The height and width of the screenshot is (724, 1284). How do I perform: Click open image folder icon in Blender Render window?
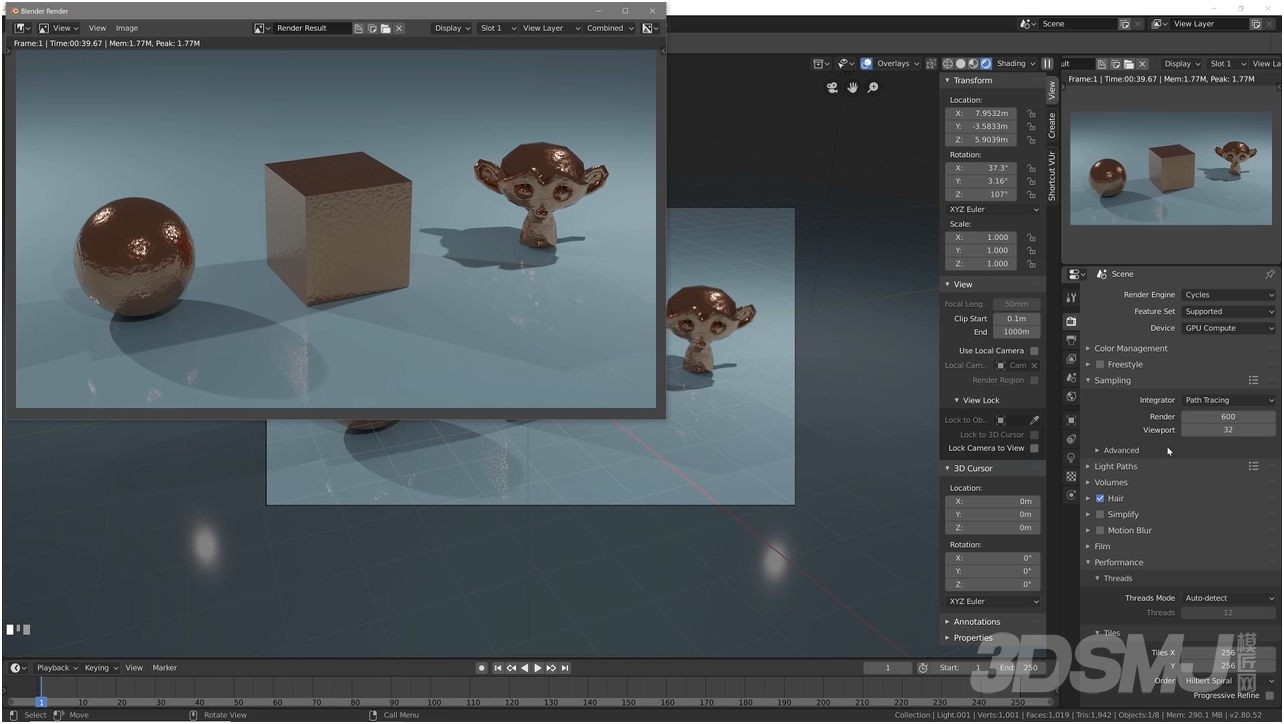385,28
